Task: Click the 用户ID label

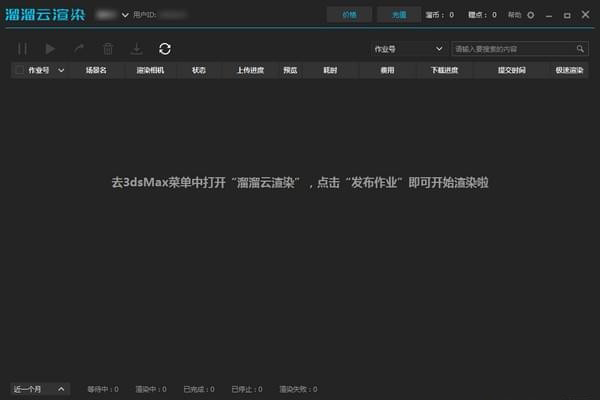Action: [x=145, y=15]
